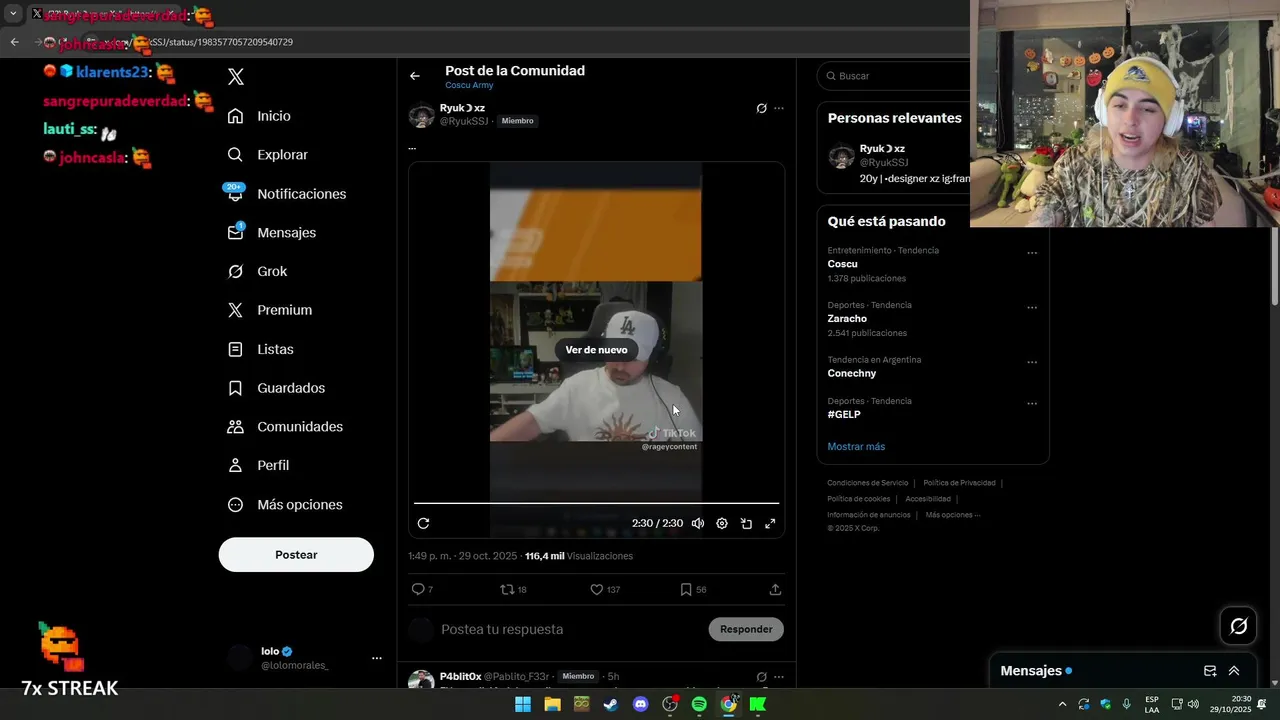Click the X logo in the sidebar

(x=236, y=77)
